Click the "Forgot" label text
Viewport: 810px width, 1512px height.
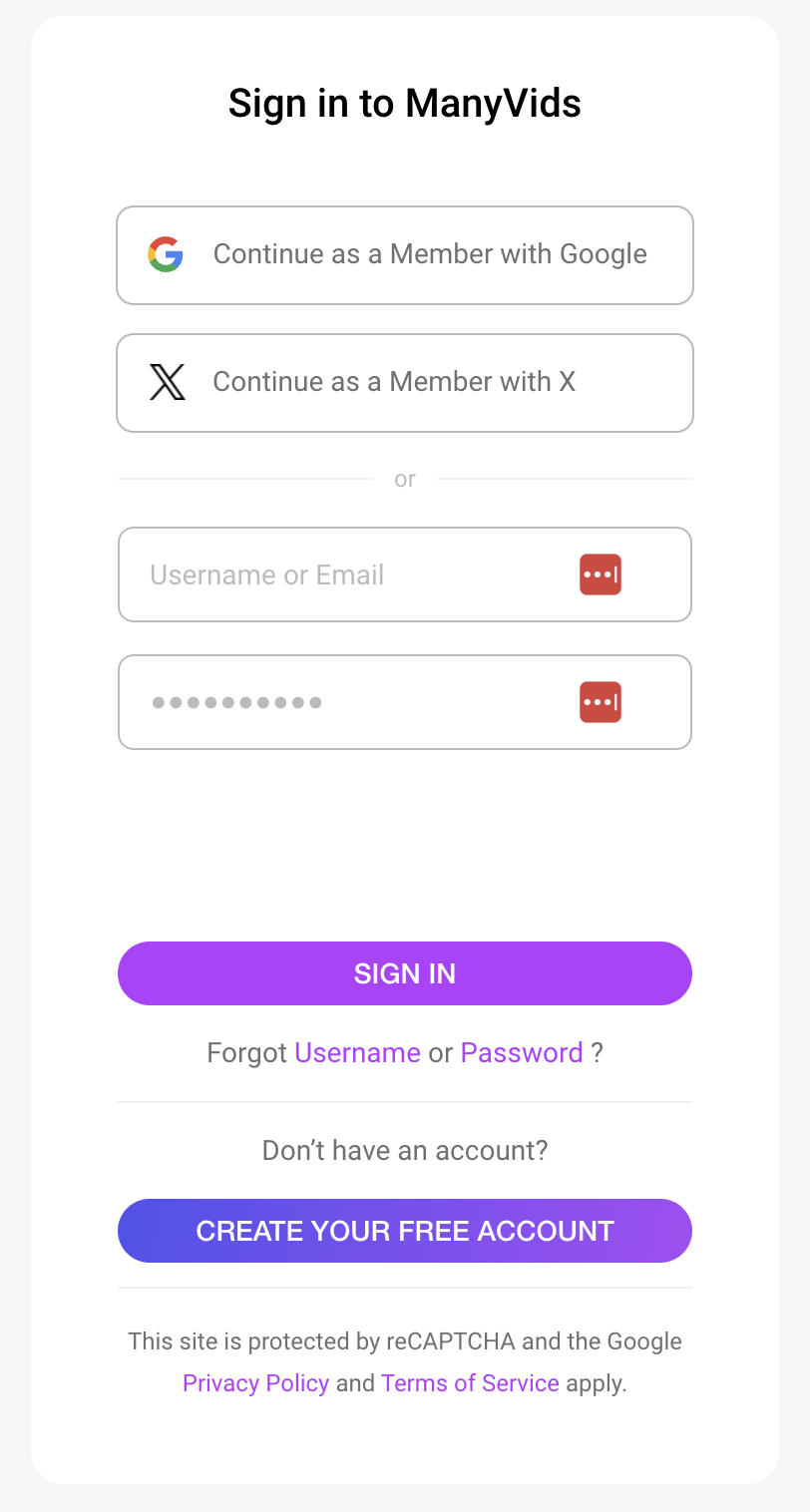(x=246, y=1053)
